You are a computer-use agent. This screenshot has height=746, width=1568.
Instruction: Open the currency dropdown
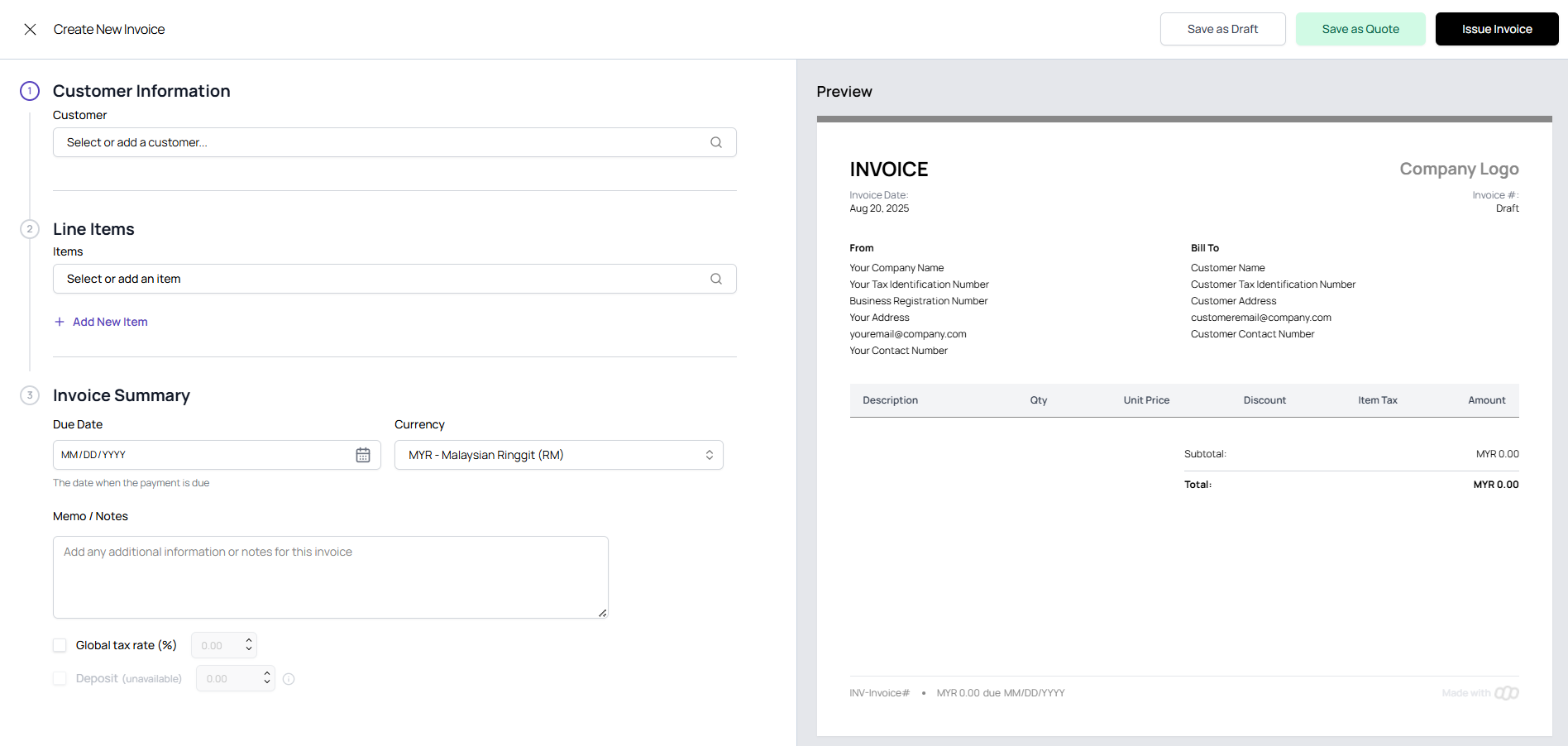[558, 454]
